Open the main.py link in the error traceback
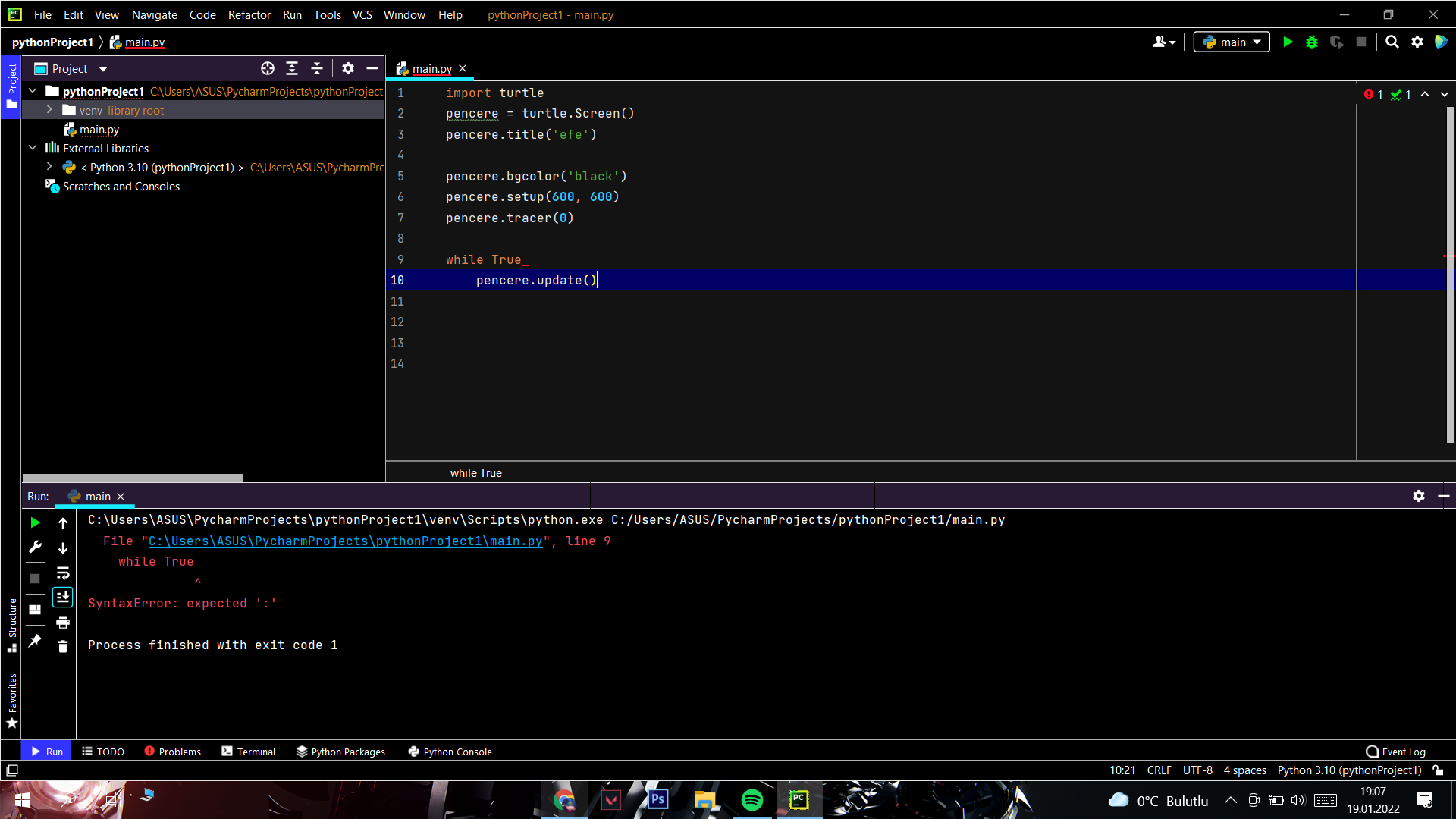 345,541
